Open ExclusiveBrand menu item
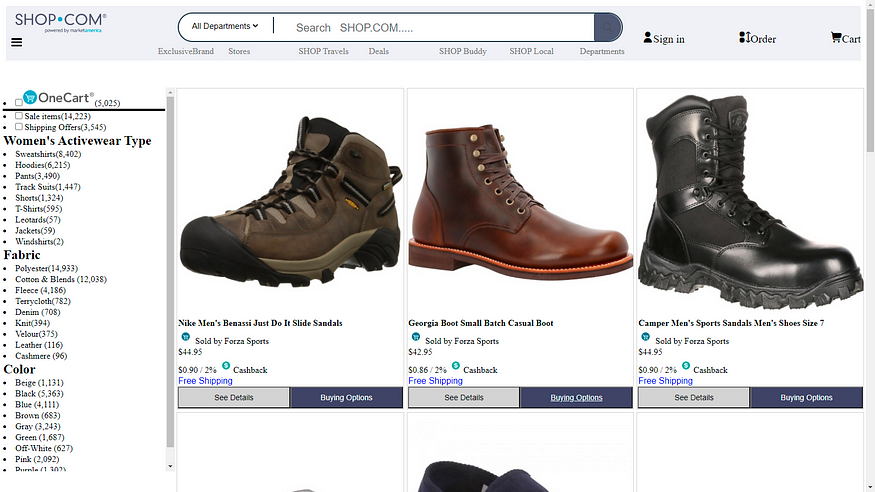Viewport: 875px width, 492px height. coord(185,51)
